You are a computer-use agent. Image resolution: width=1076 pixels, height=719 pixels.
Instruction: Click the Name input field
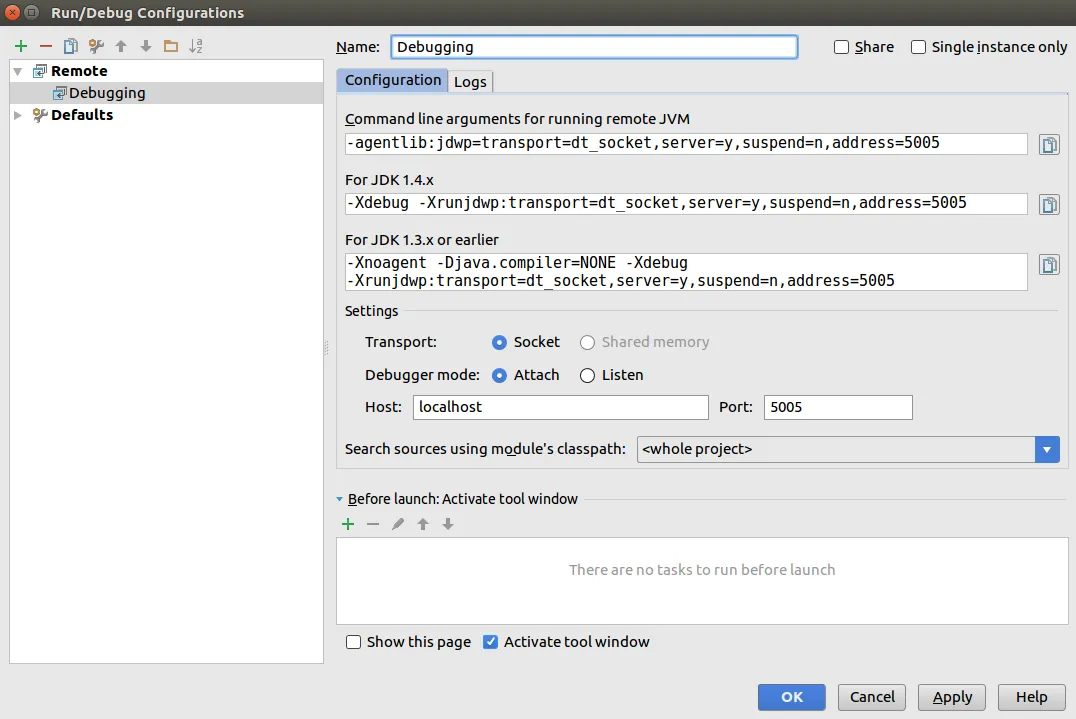594,47
